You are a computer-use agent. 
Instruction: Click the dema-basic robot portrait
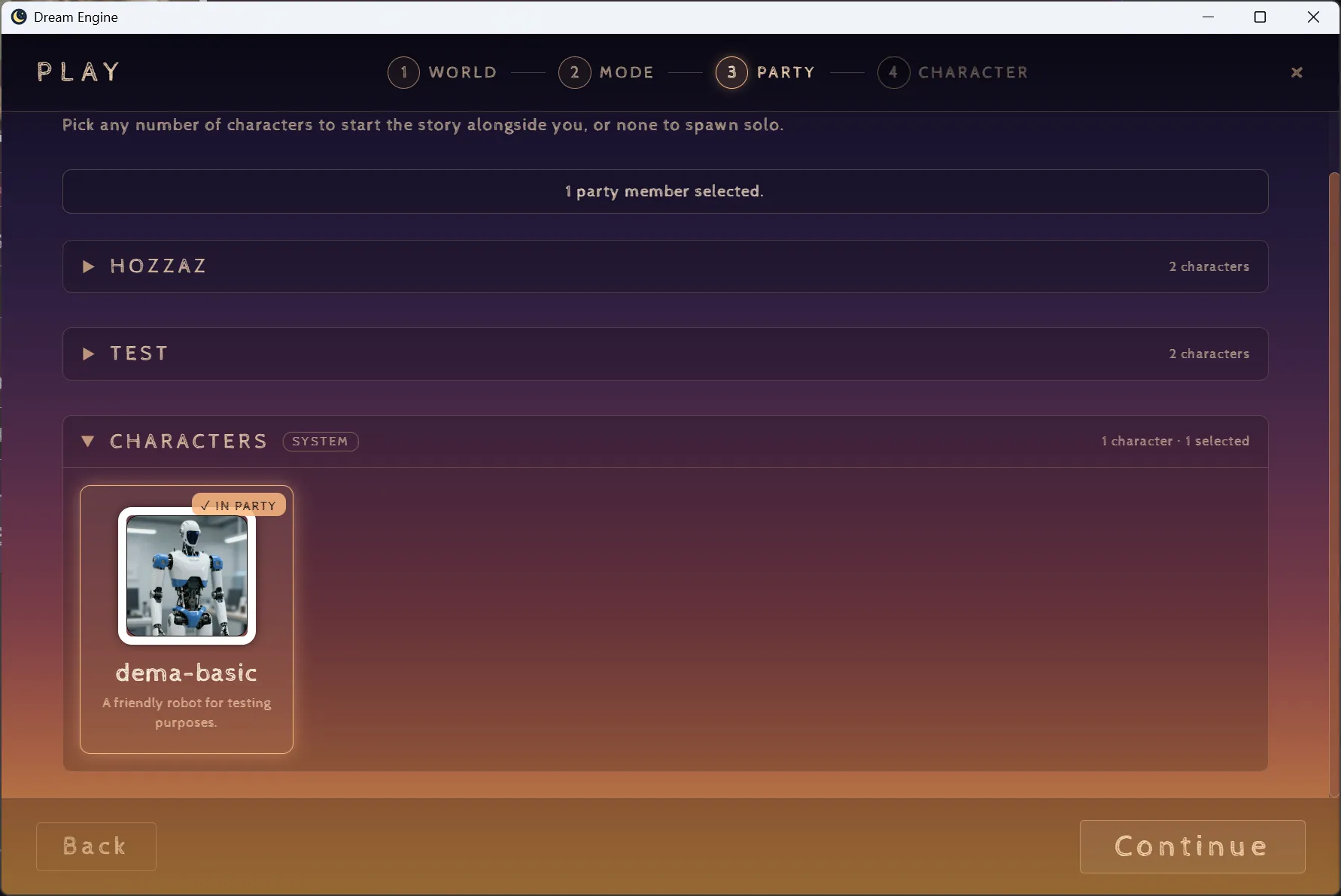point(187,576)
